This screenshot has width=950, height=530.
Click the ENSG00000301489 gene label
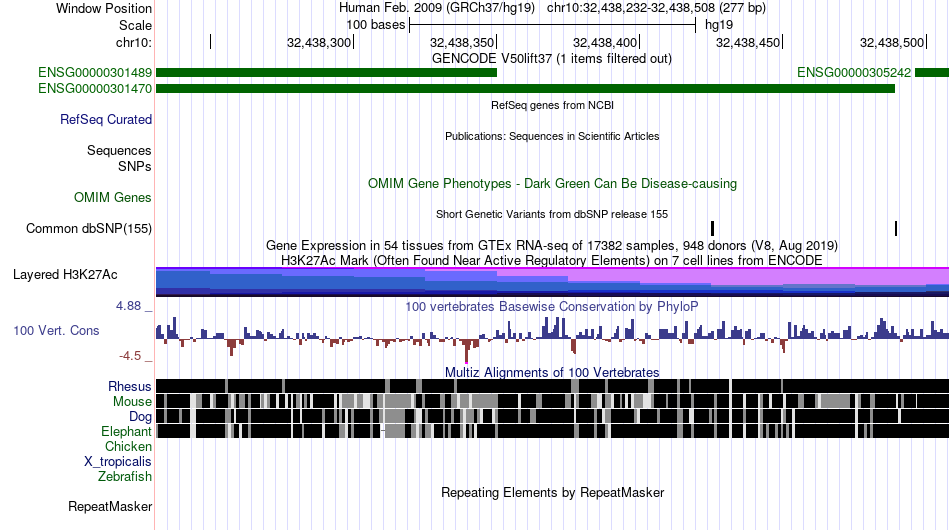pos(95,73)
